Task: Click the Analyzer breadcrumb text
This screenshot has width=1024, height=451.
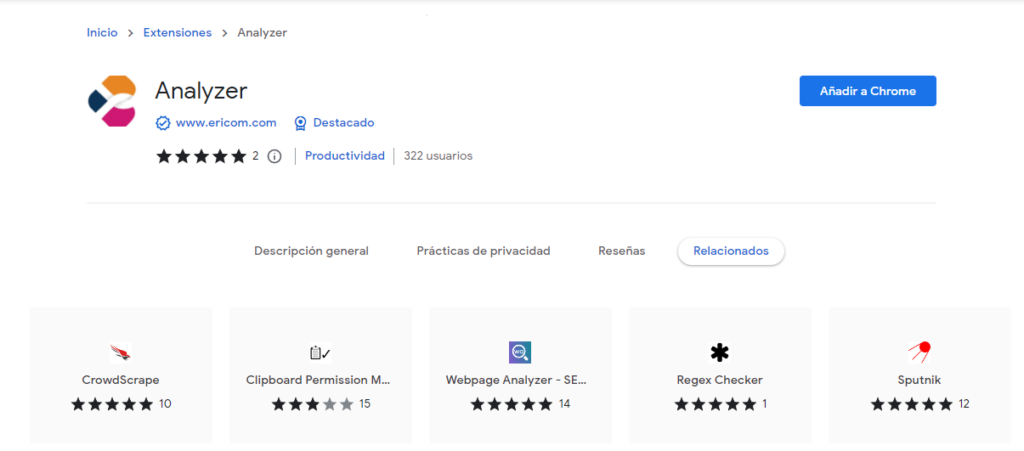Action: 262,33
